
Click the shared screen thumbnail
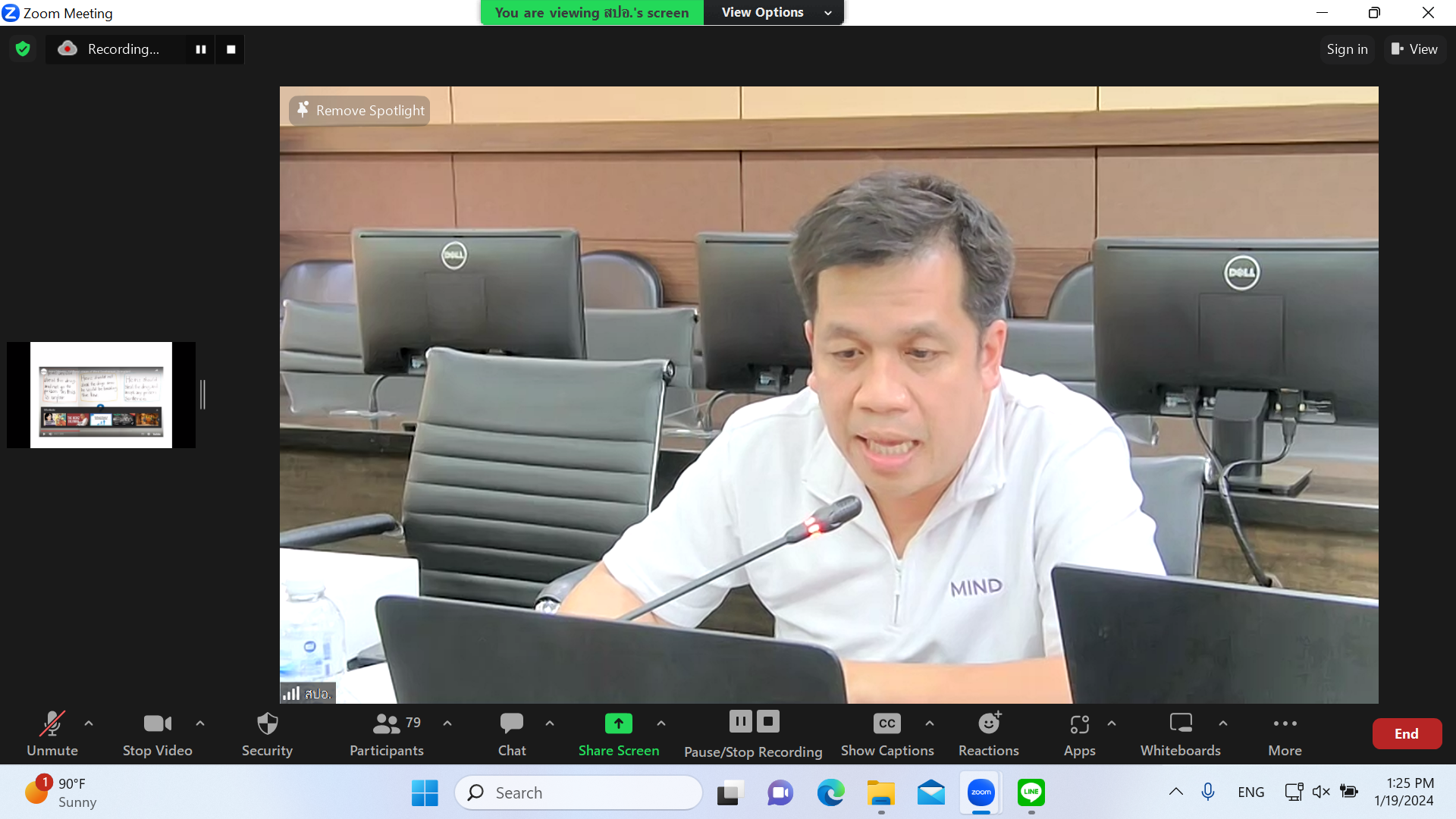[x=101, y=395]
